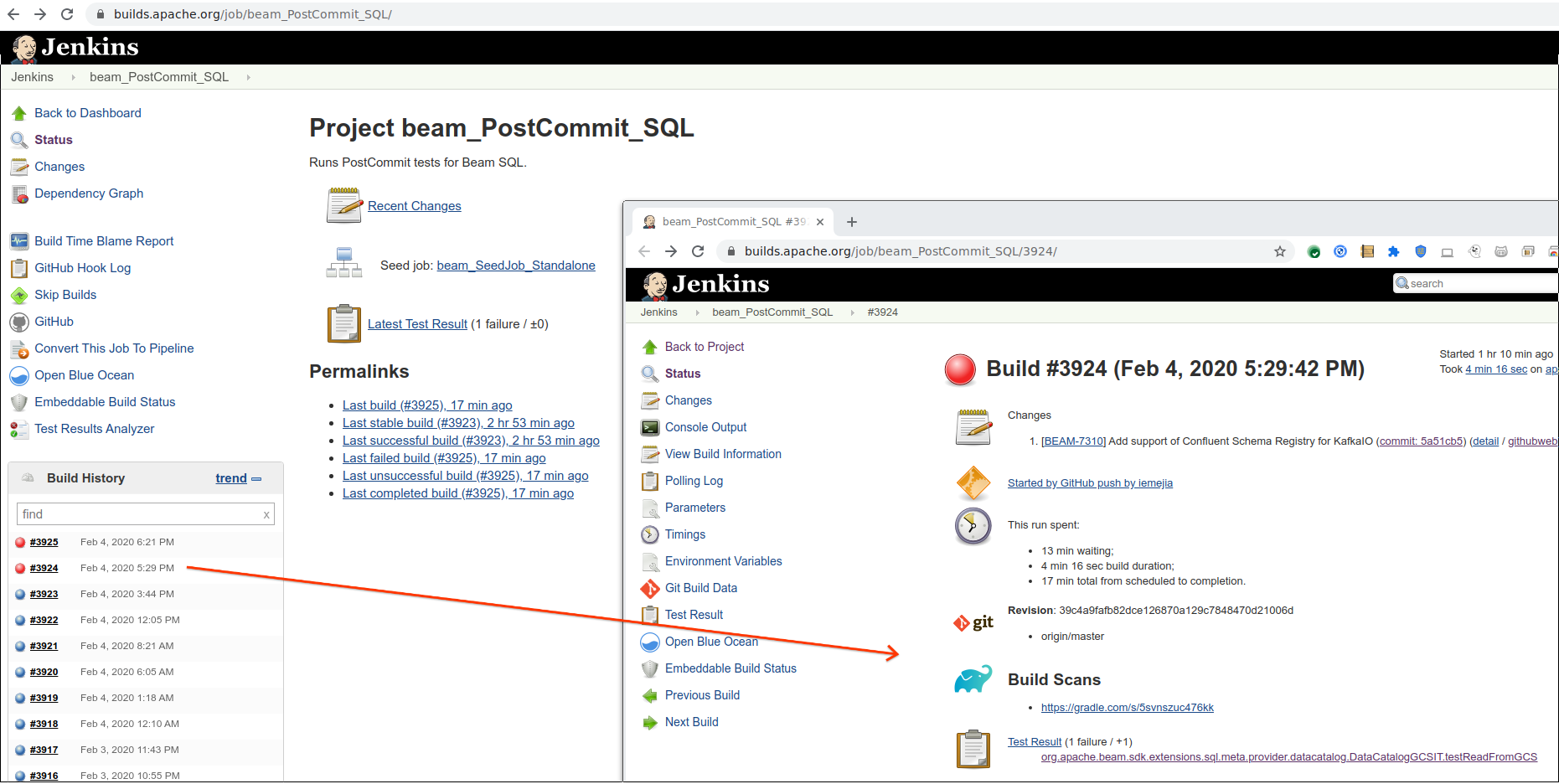Open Environment Variables in the build sidebar
Viewport: 1559px width, 784px height.
724,561
